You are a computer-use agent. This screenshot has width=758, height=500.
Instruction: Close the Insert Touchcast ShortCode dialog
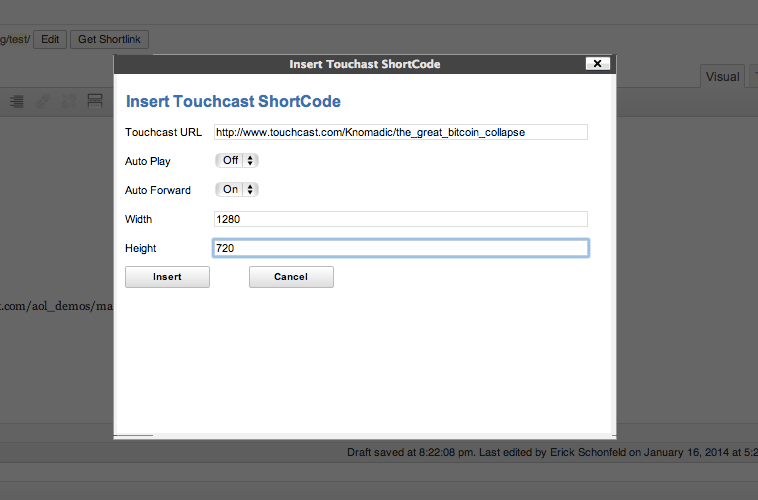[x=597, y=63]
